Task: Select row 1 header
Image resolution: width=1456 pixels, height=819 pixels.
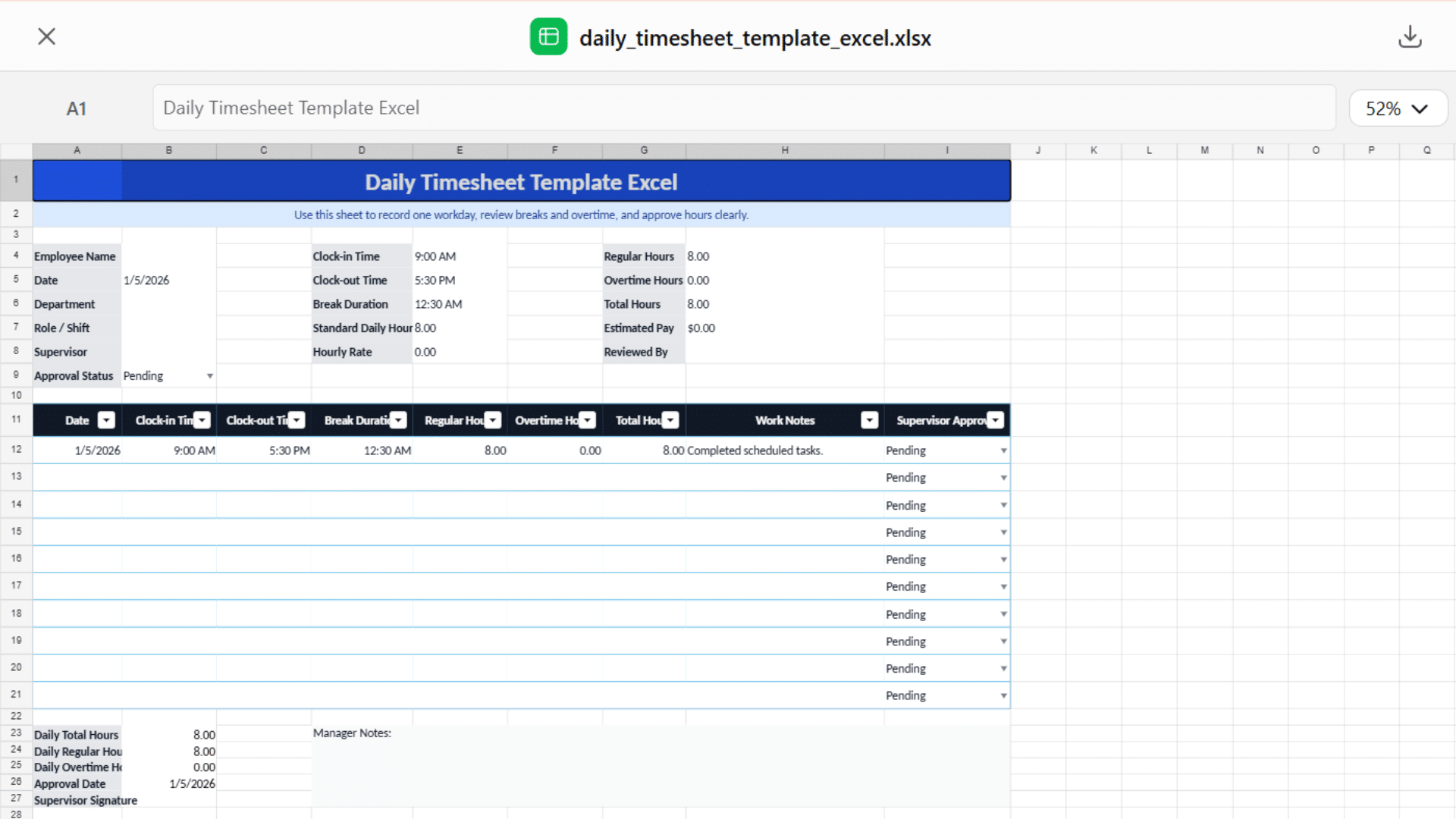Action: tap(16, 180)
